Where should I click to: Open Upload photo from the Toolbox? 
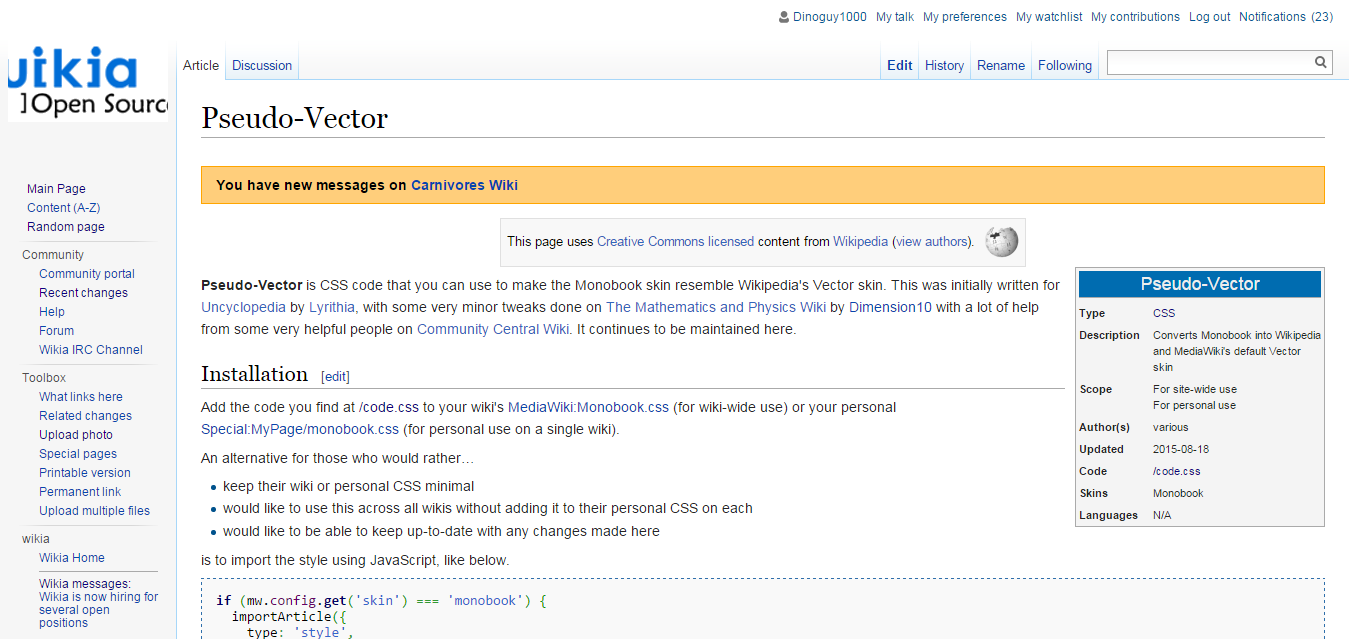(x=75, y=434)
